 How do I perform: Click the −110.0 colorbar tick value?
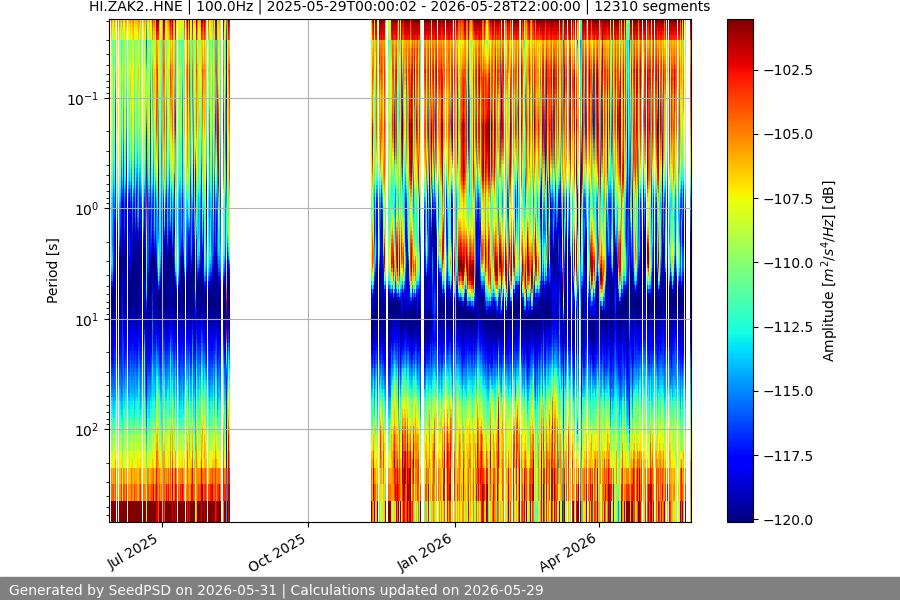(x=789, y=263)
